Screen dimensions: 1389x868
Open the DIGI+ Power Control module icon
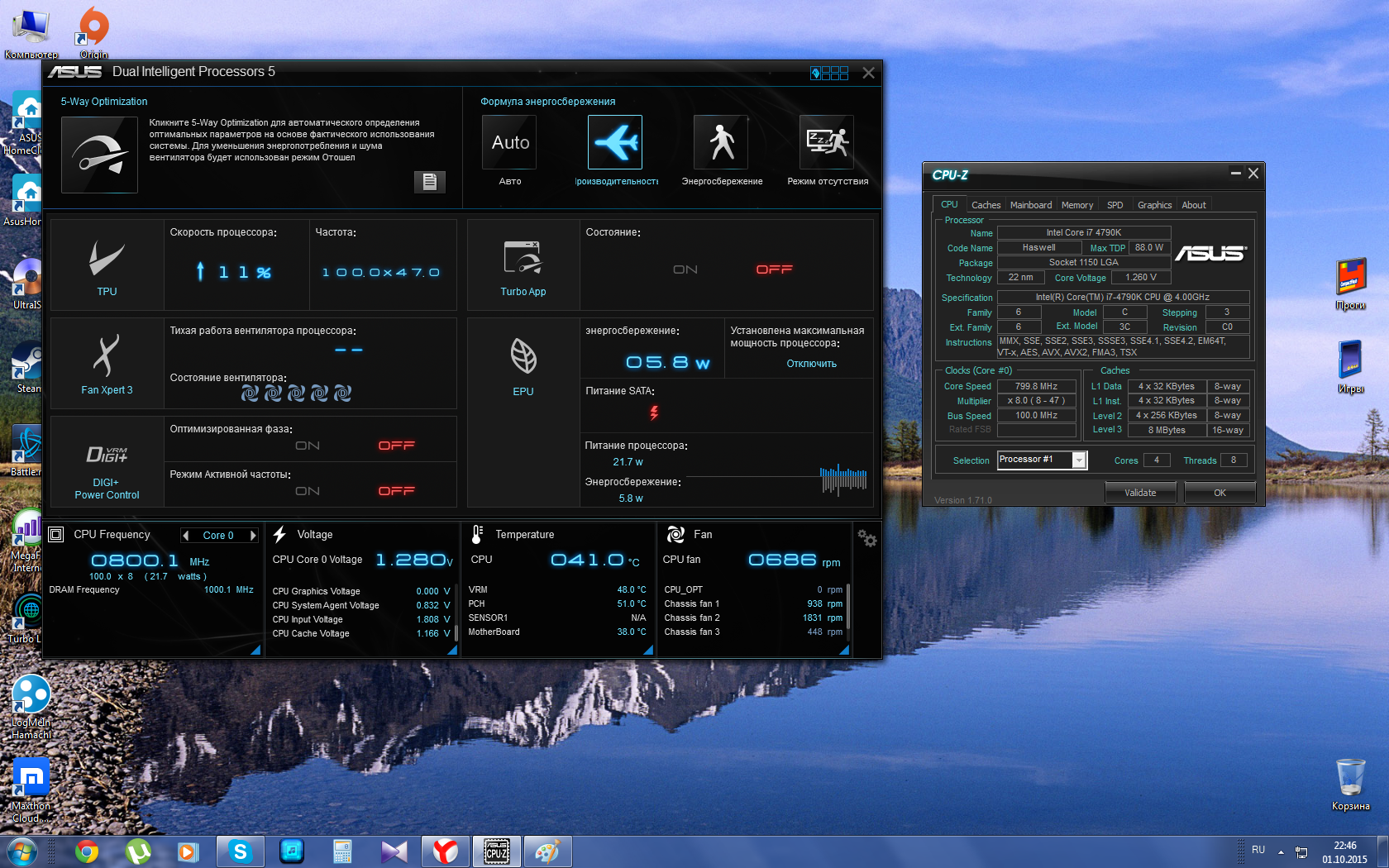(x=107, y=455)
